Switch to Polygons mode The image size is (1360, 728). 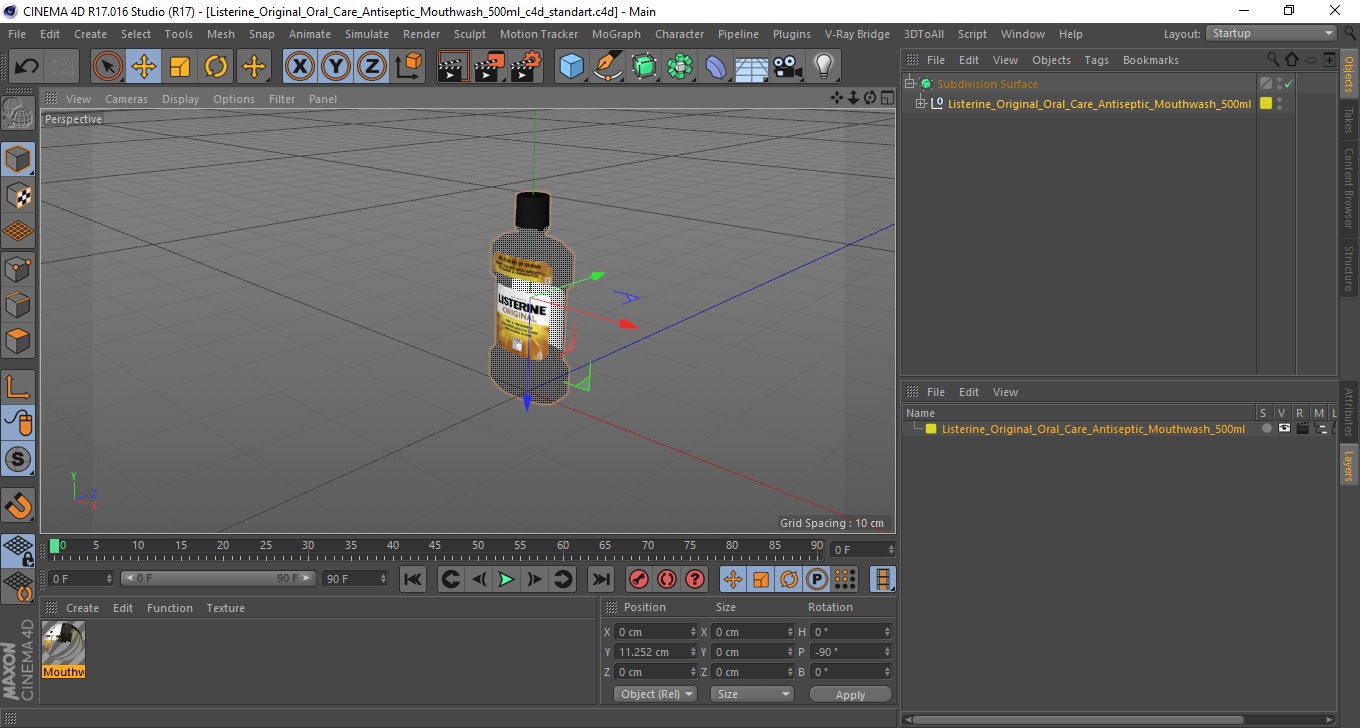(x=18, y=340)
